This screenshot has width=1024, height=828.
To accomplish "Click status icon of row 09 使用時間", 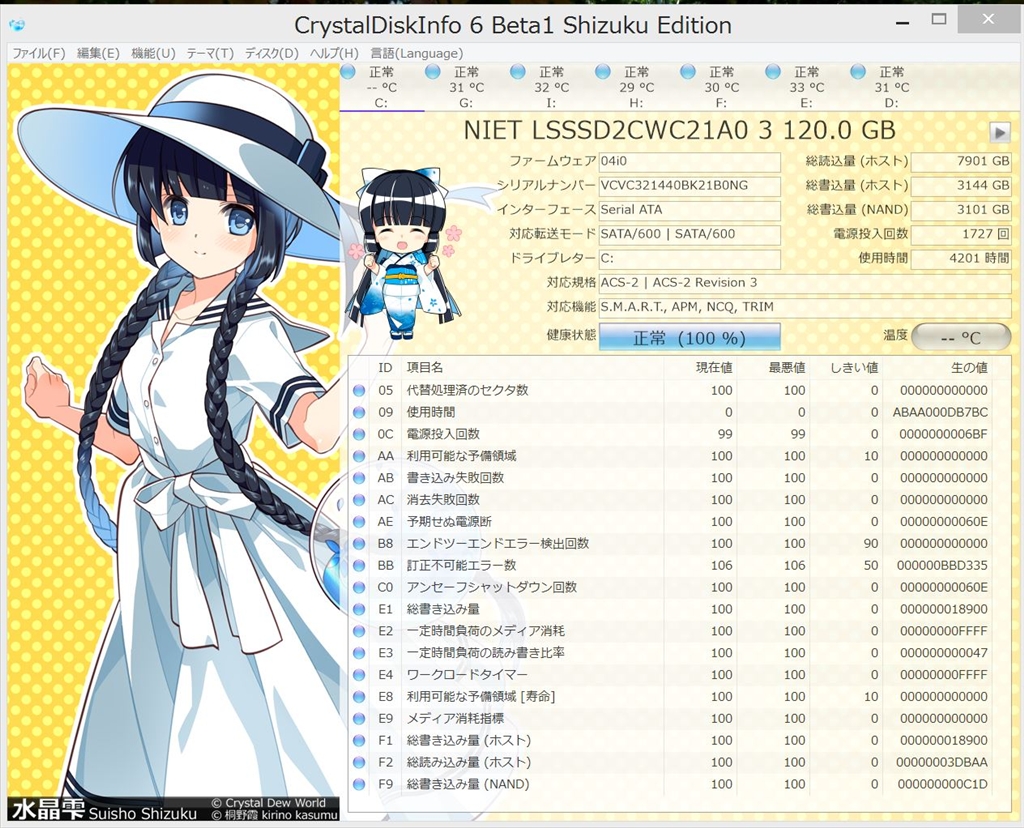I will [x=359, y=413].
